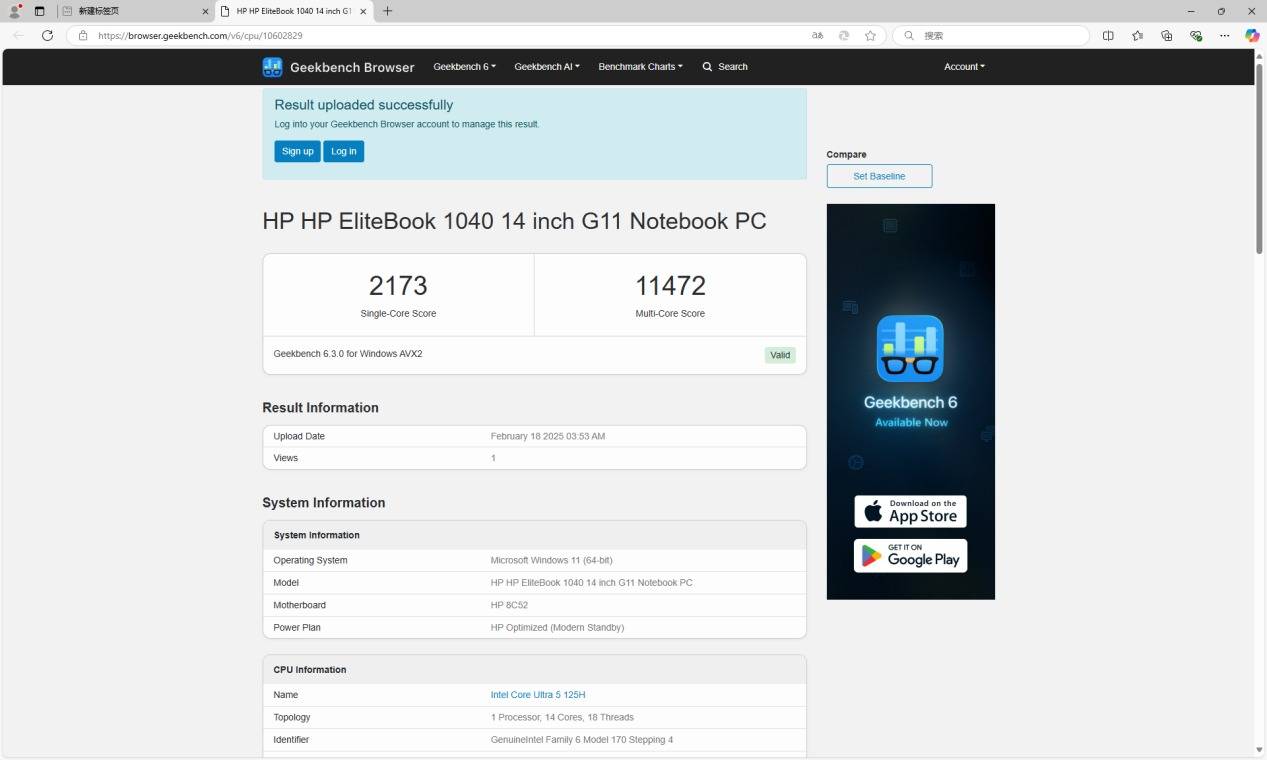Click the Set Baseline button
1267x760 pixels.
879,176
